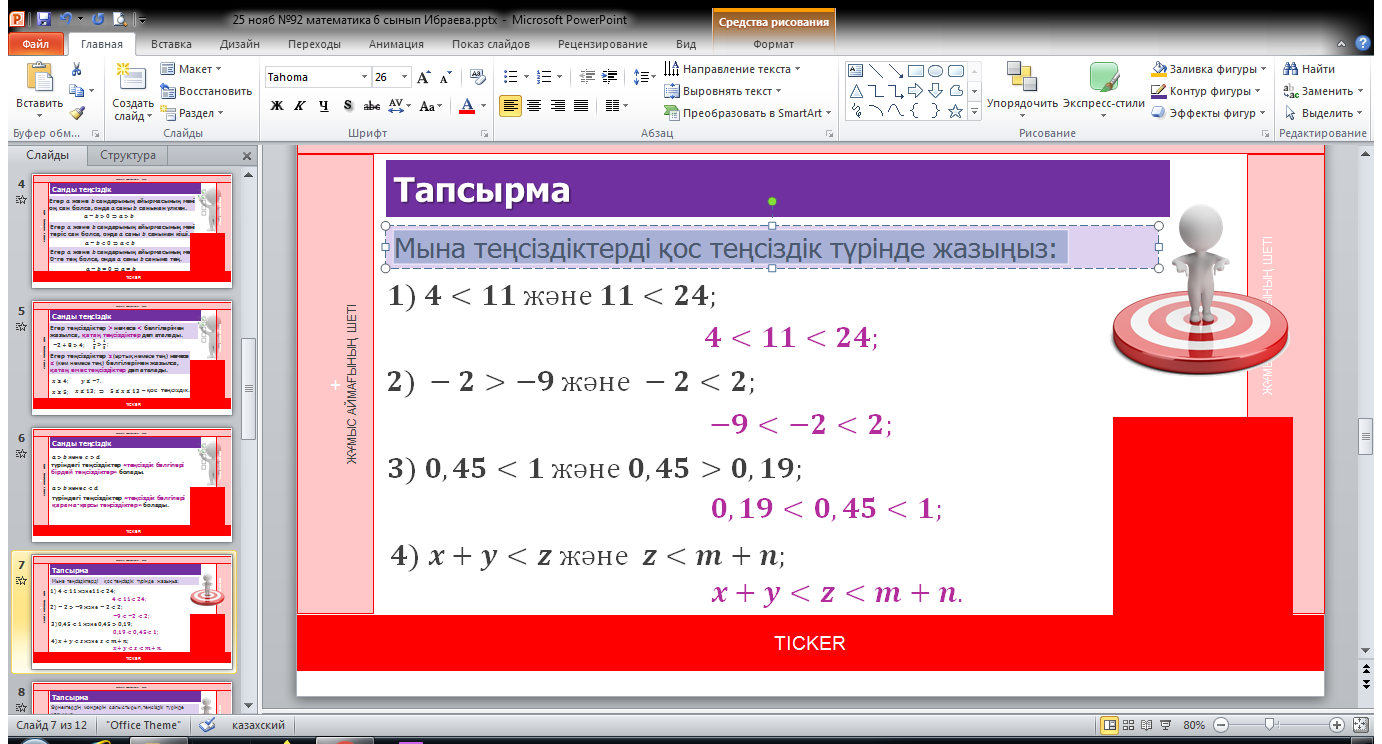1382x744 pixels.
Task: Switch to the Вставка ribbon tab
Action: click(171, 44)
